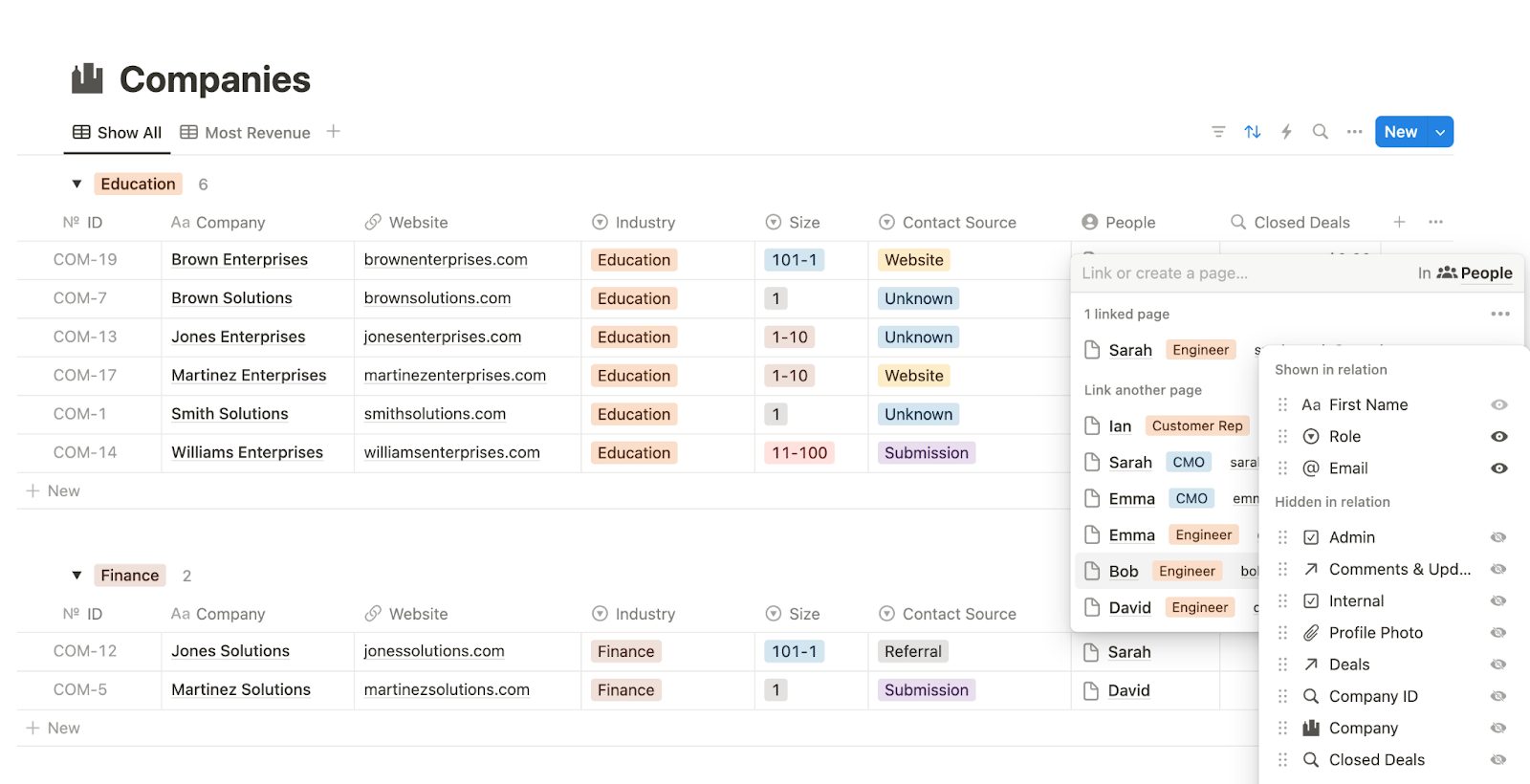Click drag handle beside Profile Photo
The width and height of the screenshot is (1530, 784).
[x=1283, y=633]
